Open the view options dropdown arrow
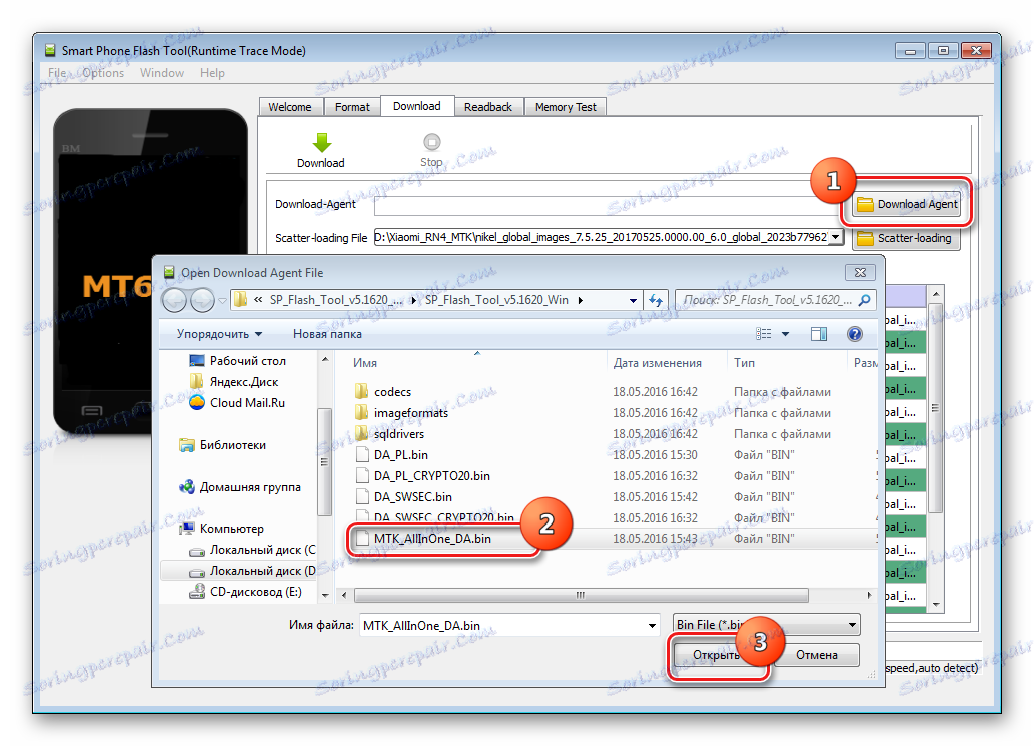 tap(785, 334)
